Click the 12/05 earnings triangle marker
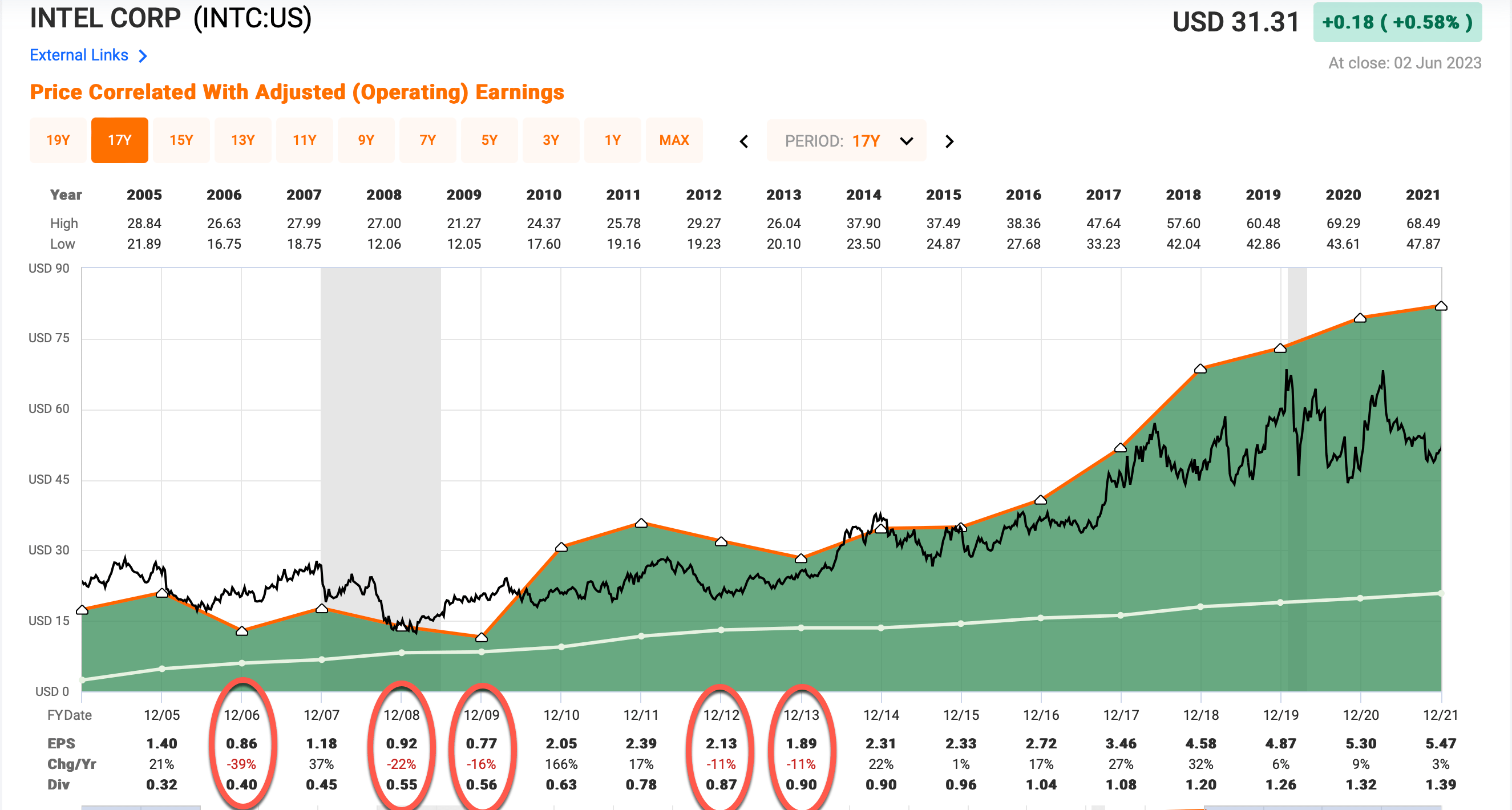The image size is (1512, 810). (162, 593)
